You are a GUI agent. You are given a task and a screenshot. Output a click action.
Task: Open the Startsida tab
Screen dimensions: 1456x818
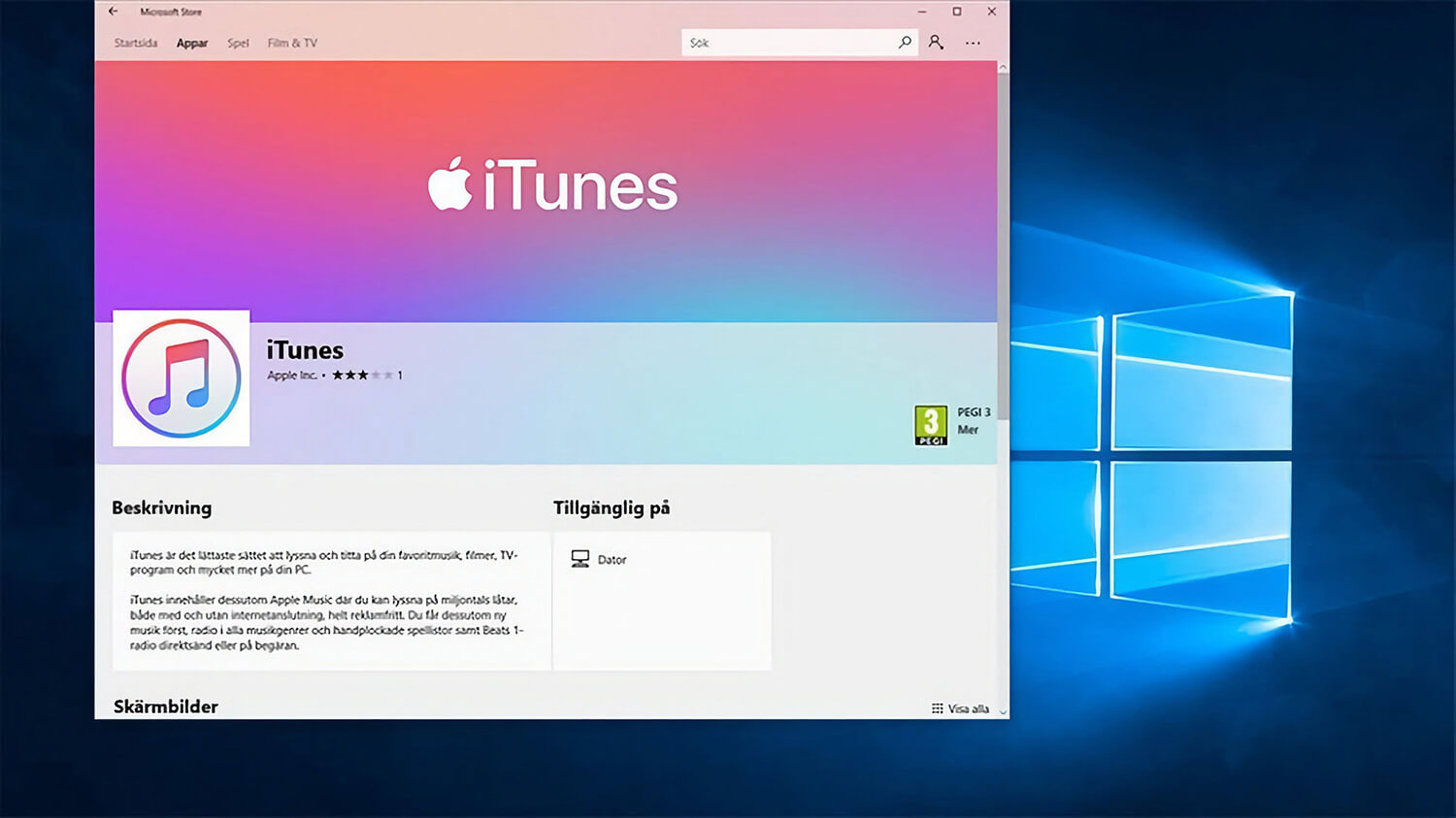(136, 43)
